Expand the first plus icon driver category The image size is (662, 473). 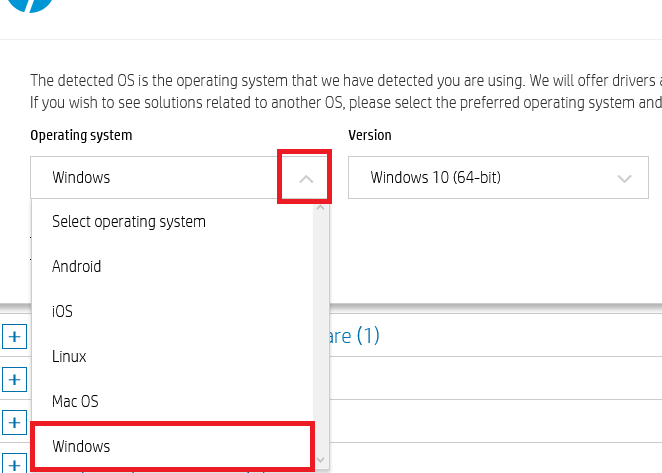[14, 337]
